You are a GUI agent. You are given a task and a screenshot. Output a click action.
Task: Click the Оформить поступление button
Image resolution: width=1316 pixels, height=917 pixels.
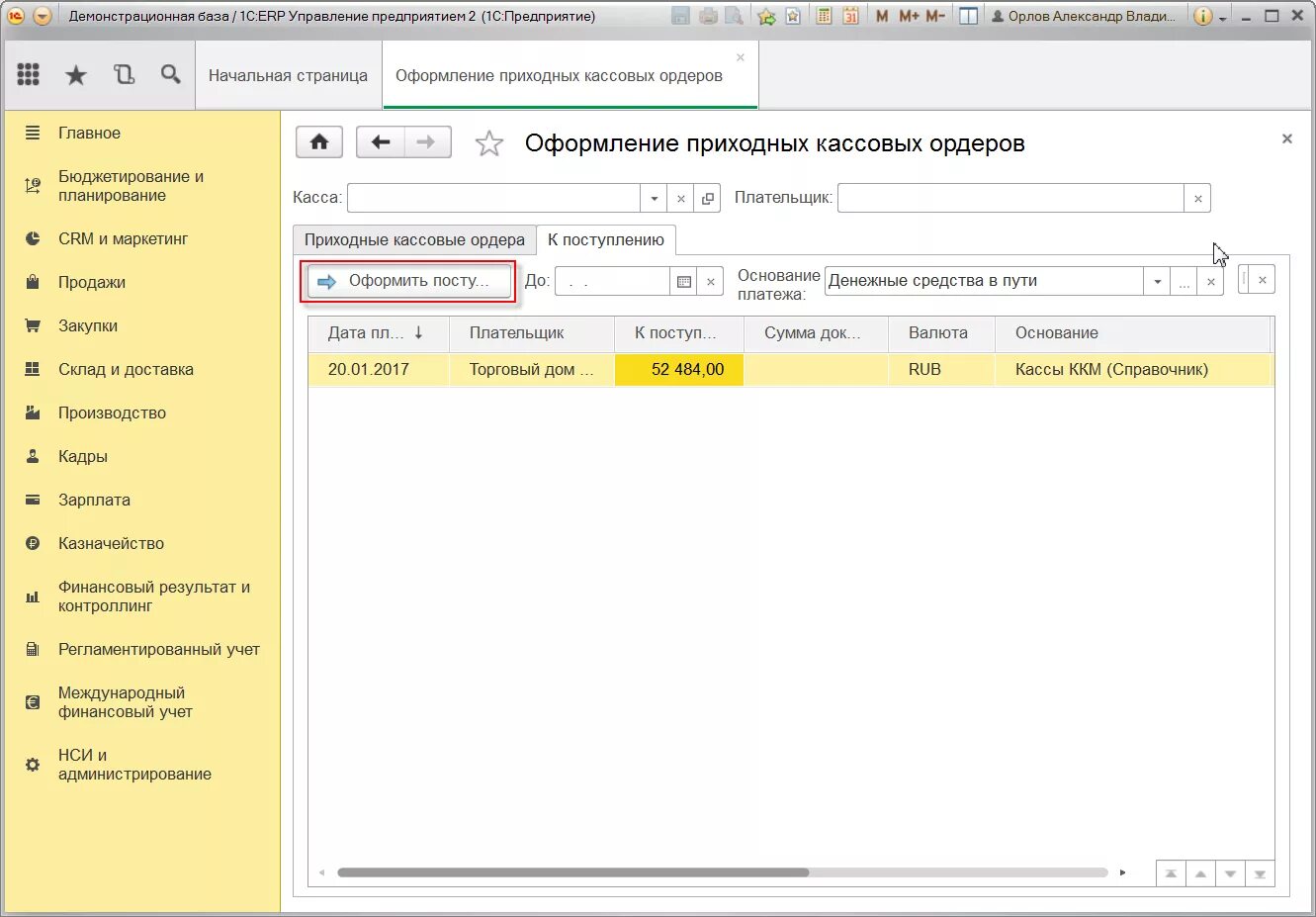(408, 281)
